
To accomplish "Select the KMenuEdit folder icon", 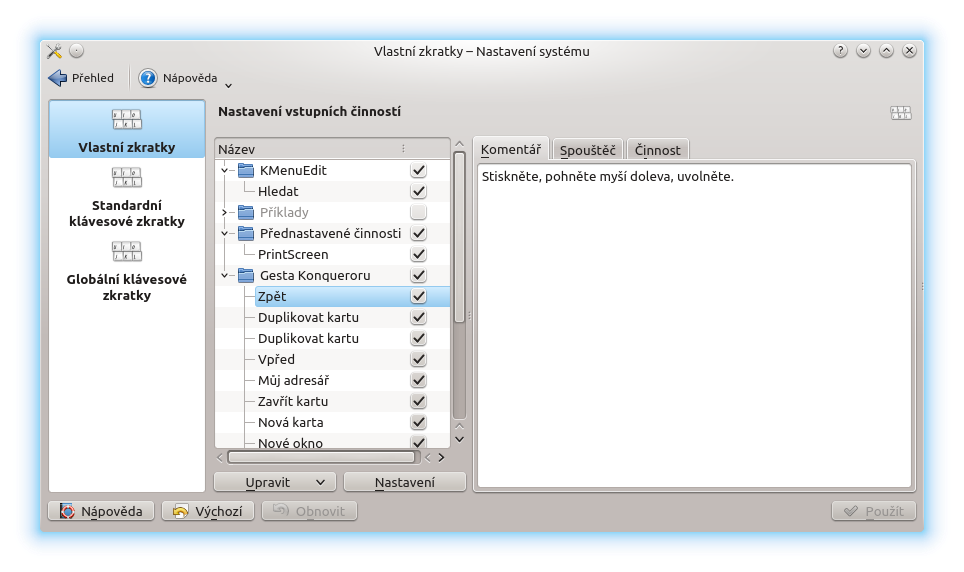I will (246, 170).
